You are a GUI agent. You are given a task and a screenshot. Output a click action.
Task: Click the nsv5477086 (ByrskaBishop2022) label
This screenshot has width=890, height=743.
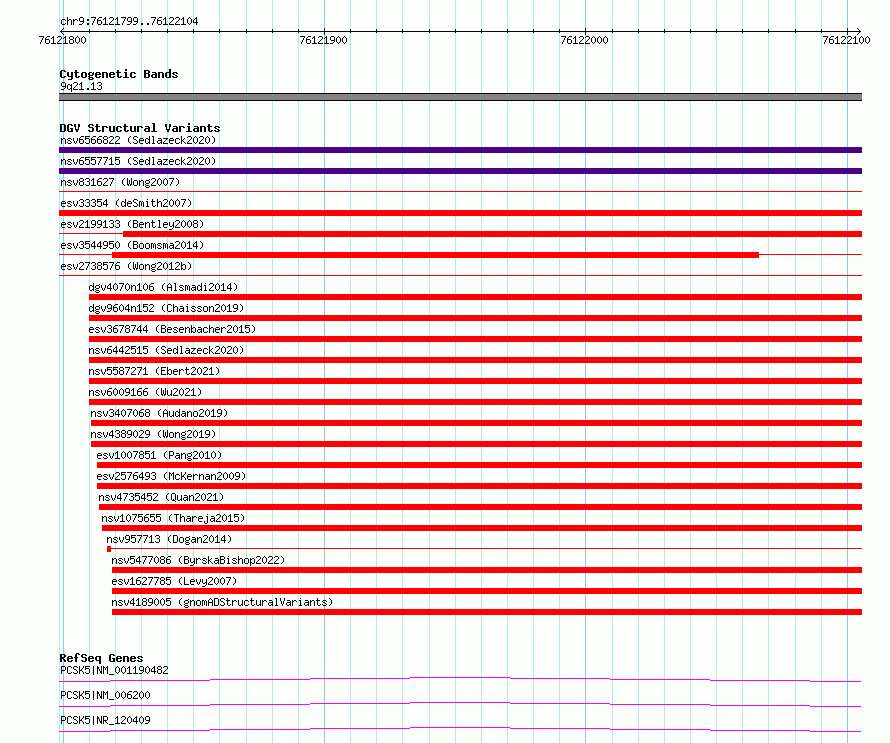tap(198, 560)
